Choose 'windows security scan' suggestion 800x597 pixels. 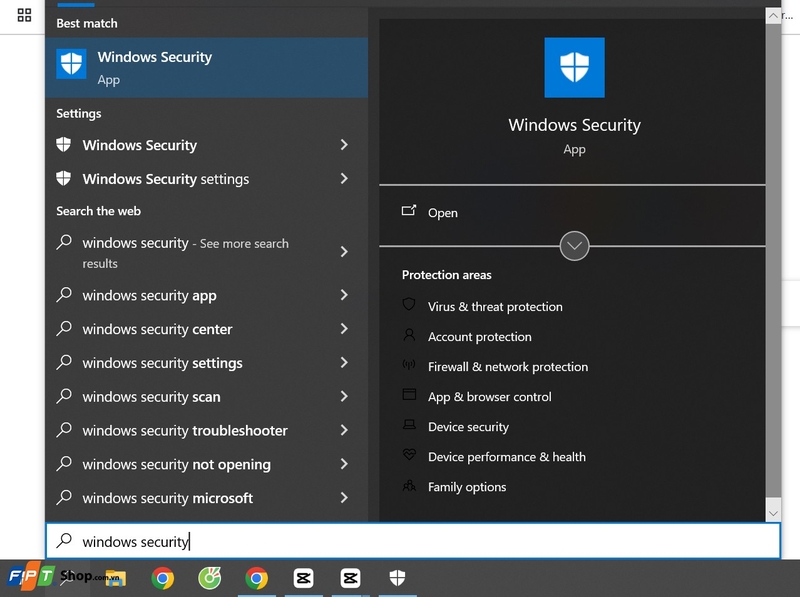[x=207, y=396]
